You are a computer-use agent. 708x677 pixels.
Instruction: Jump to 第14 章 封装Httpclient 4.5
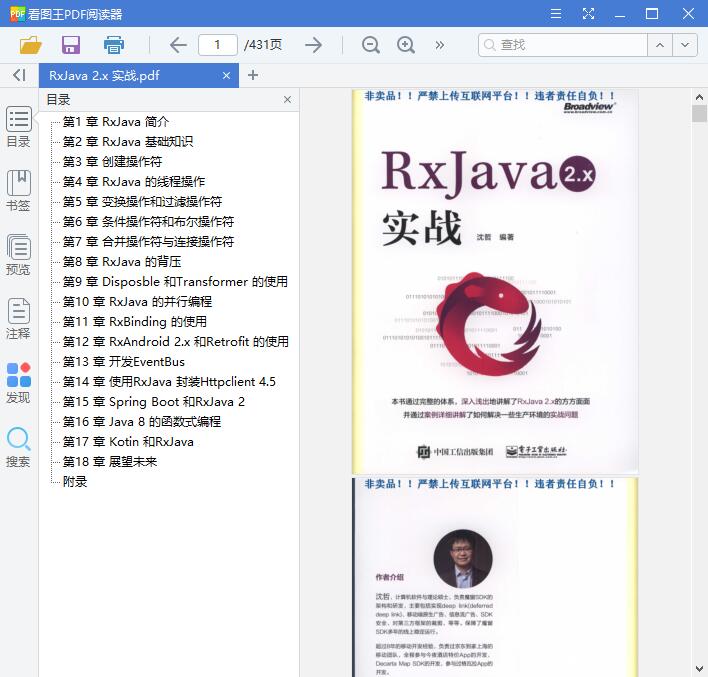click(169, 382)
